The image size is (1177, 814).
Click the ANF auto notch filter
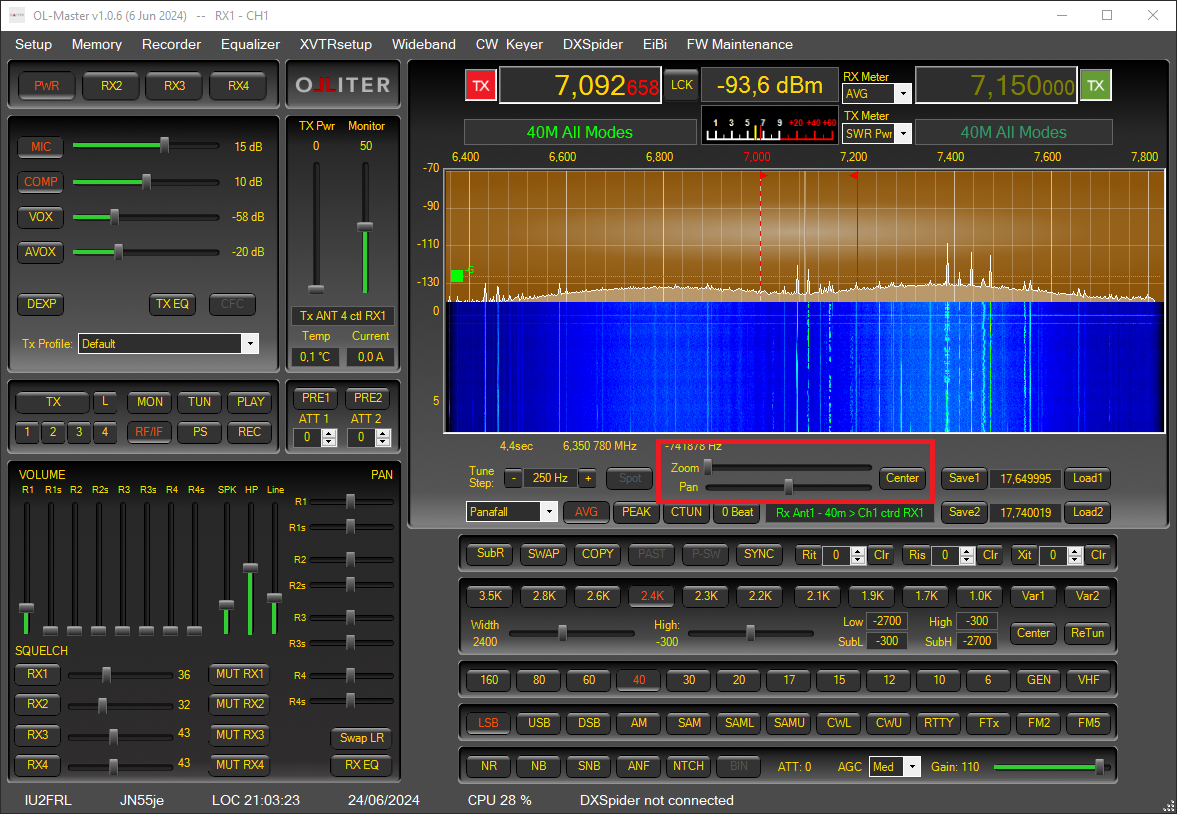638,766
